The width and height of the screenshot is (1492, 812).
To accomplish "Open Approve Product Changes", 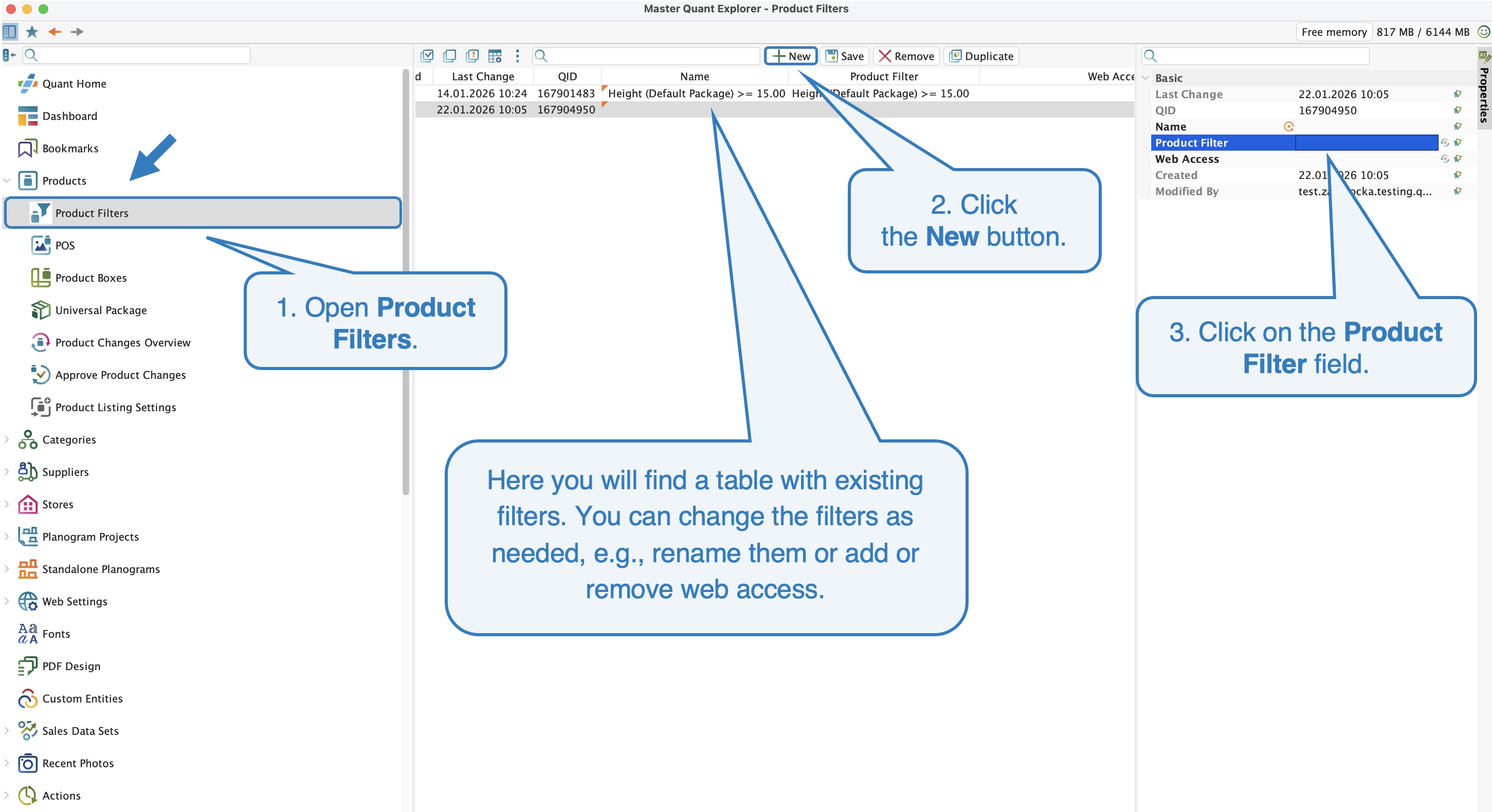I will point(120,375).
